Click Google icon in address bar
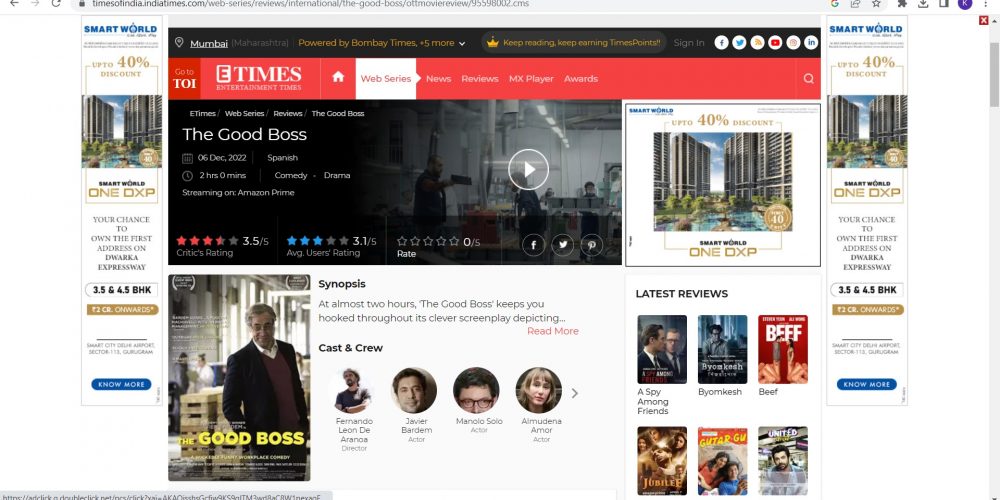 834,4
